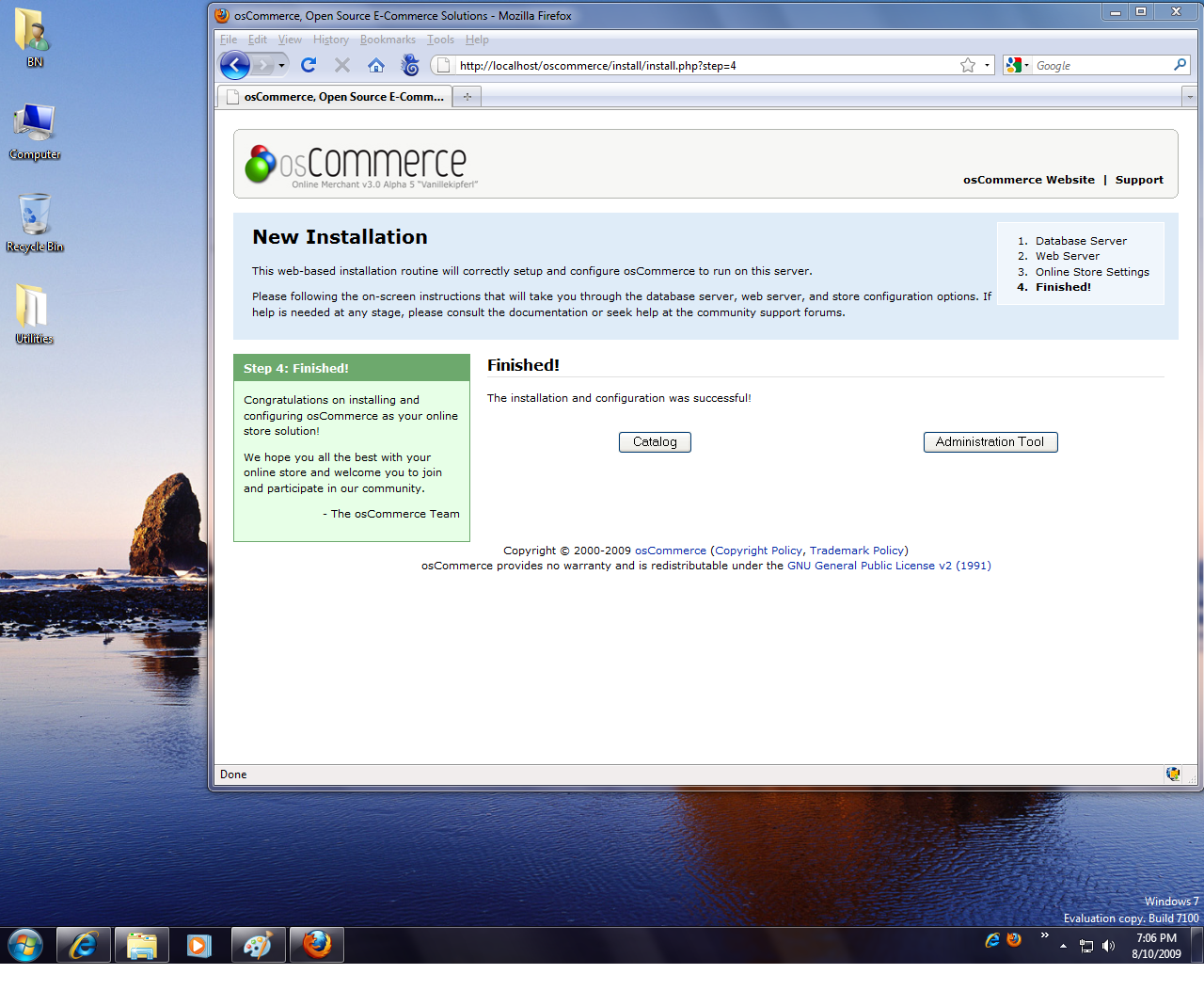Launch Windows Media Player from taskbar
This screenshot has width=1204, height=1006.
199,945
